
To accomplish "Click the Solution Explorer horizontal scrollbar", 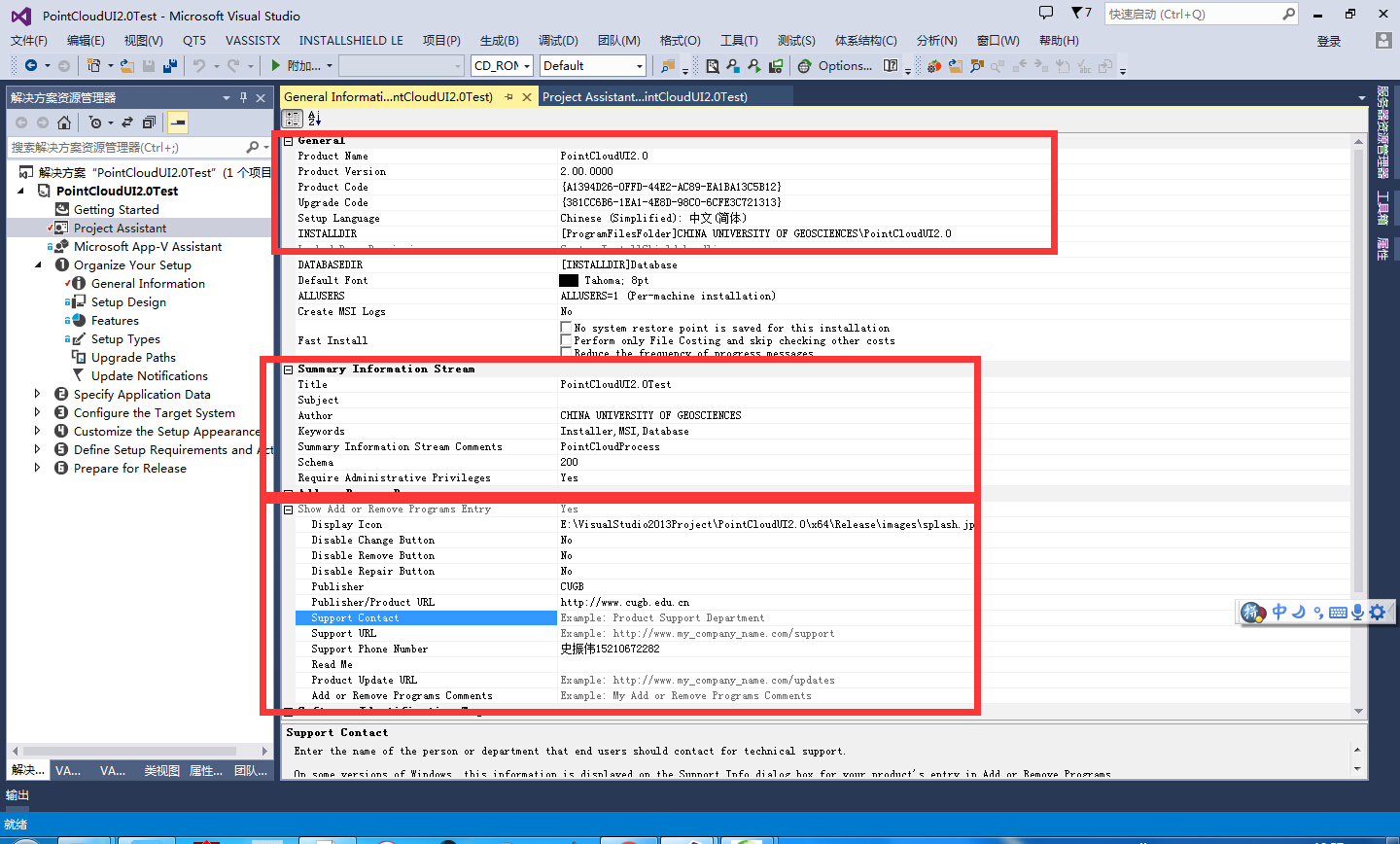I will [130, 751].
